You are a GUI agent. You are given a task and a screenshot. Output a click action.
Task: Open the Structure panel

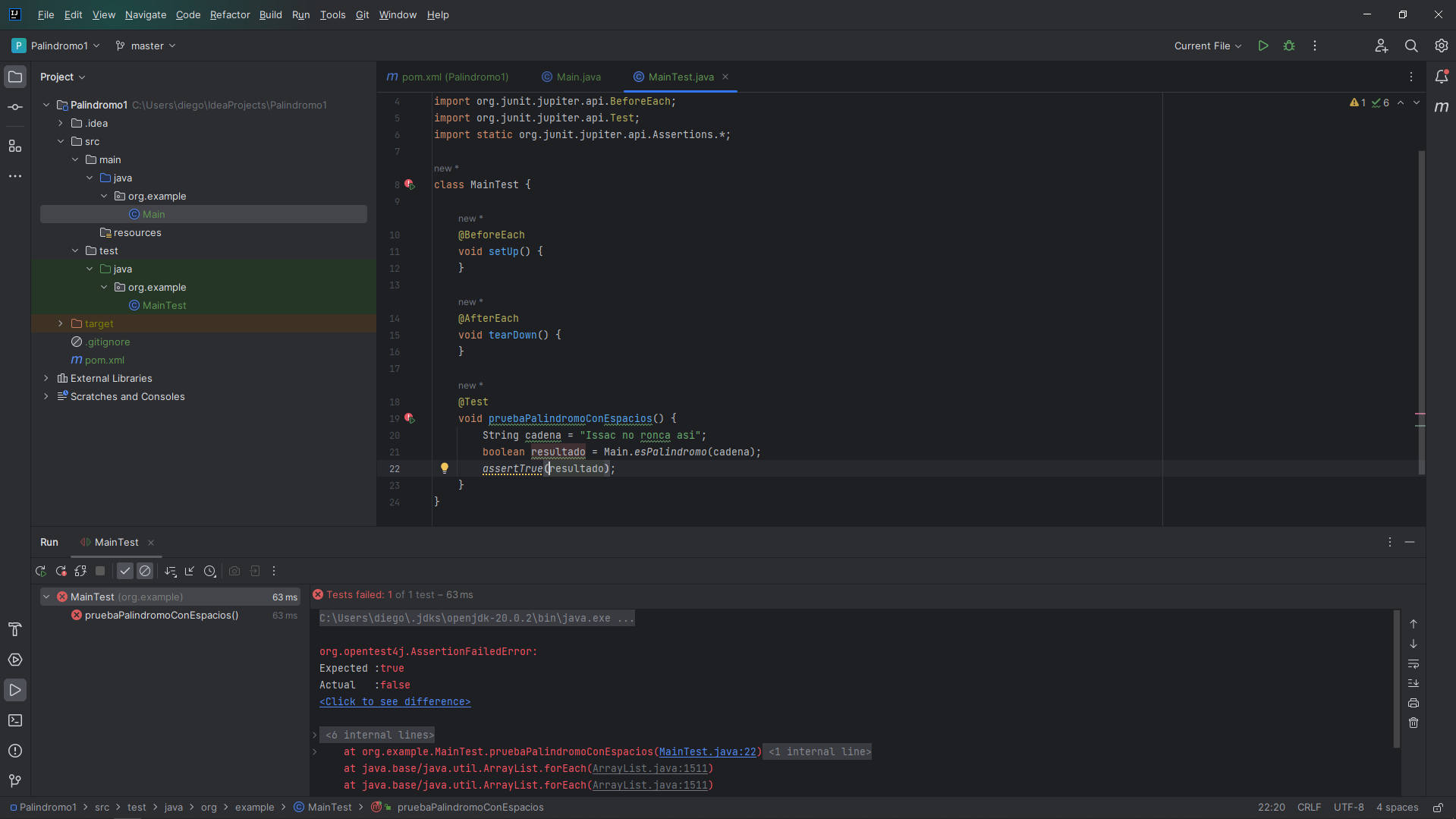point(15,146)
